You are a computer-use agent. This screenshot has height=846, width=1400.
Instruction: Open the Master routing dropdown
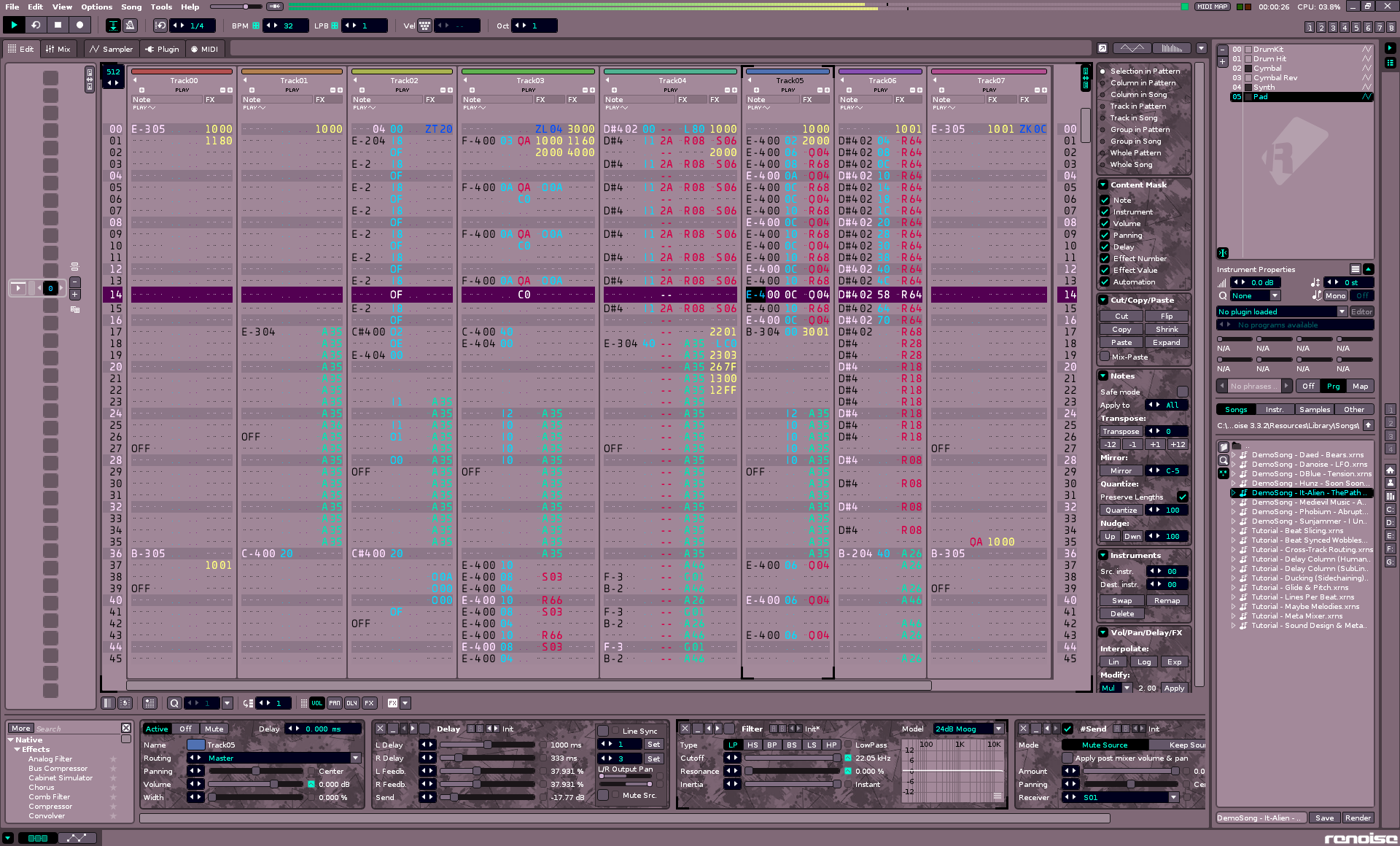[x=355, y=758]
